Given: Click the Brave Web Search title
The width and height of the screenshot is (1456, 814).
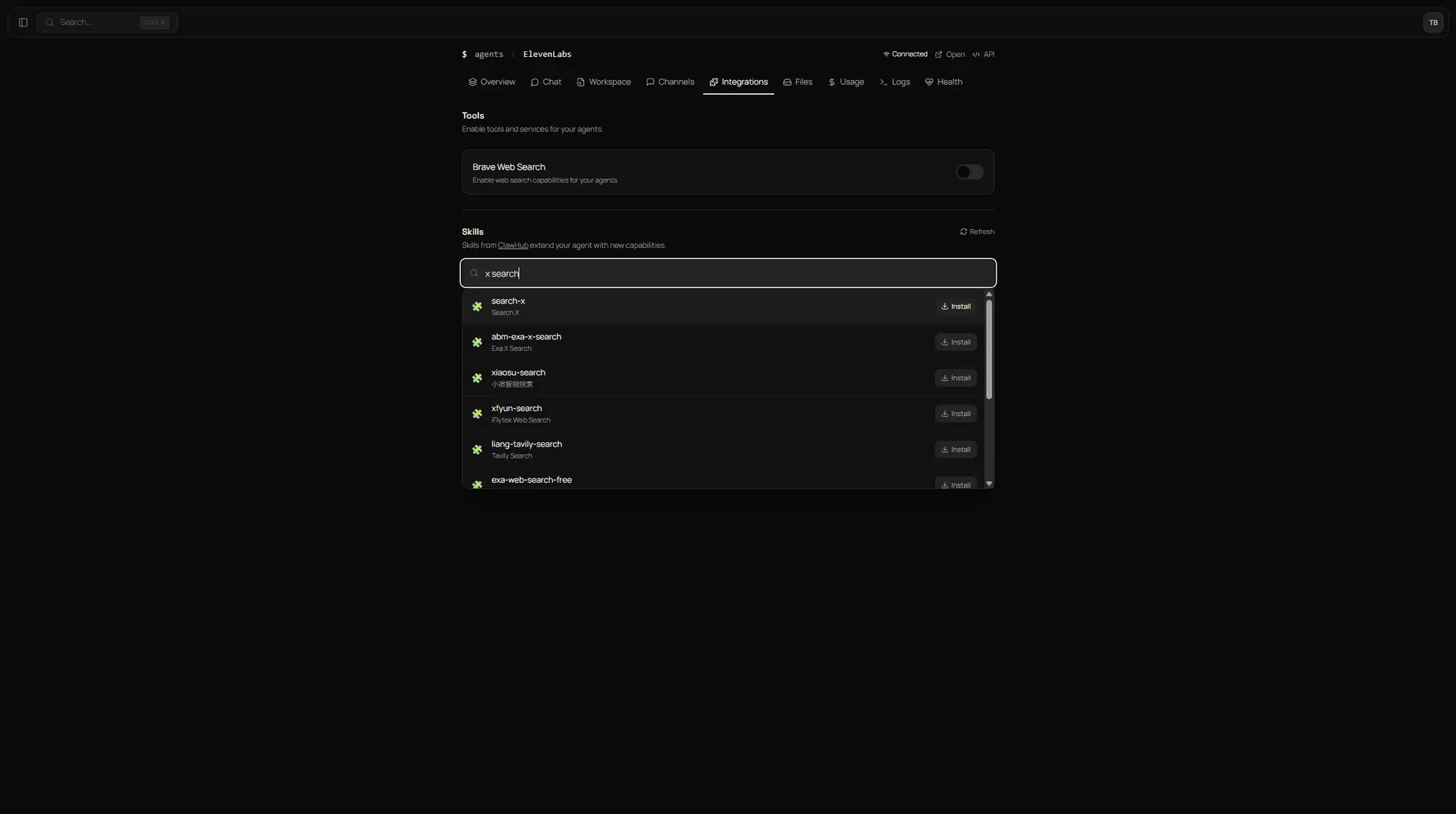Looking at the screenshot, I should (509, 167).
